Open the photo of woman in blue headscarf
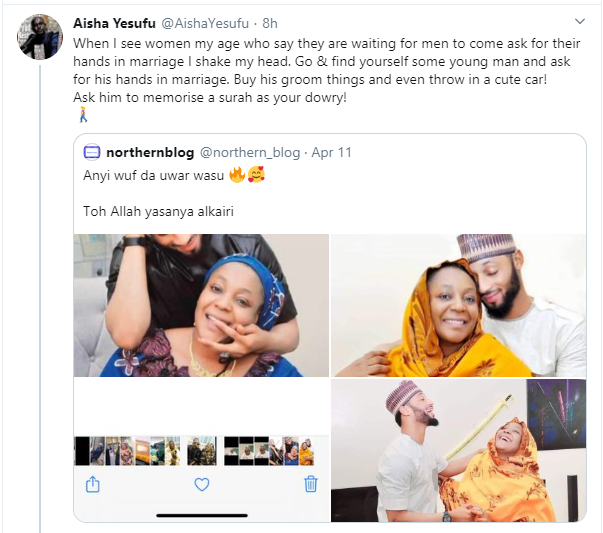 coord(201,305)
